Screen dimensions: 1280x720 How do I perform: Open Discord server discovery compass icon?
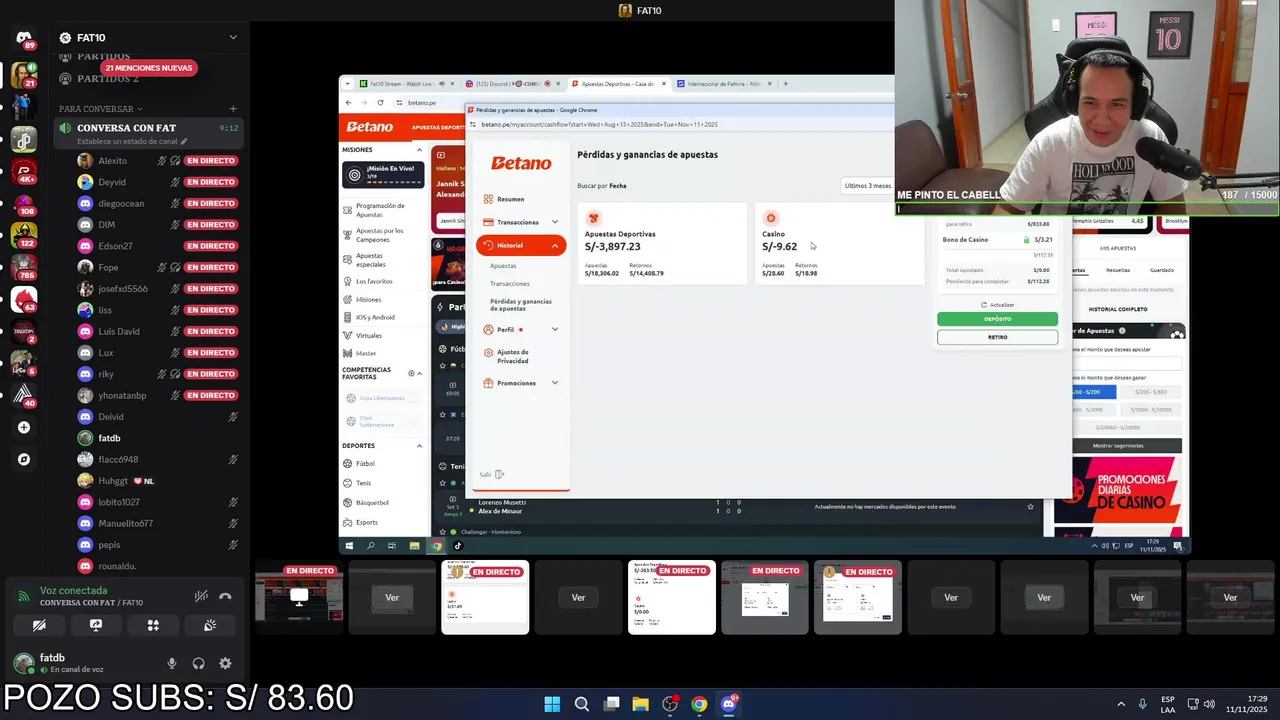(24, 459)
